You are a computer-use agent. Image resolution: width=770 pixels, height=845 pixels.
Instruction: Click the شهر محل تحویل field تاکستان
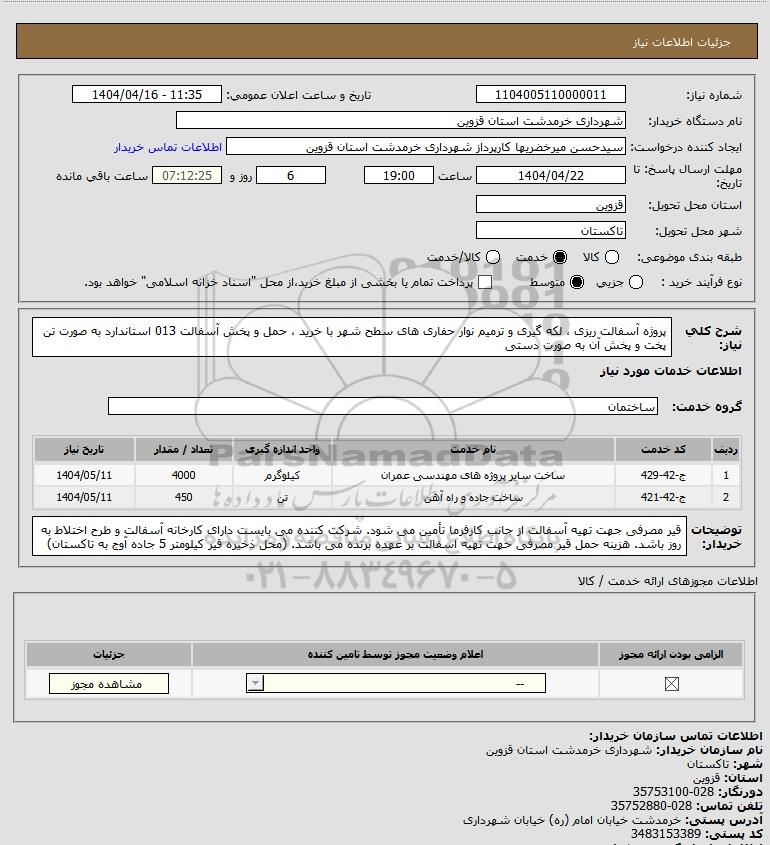(x=551, y=231)
